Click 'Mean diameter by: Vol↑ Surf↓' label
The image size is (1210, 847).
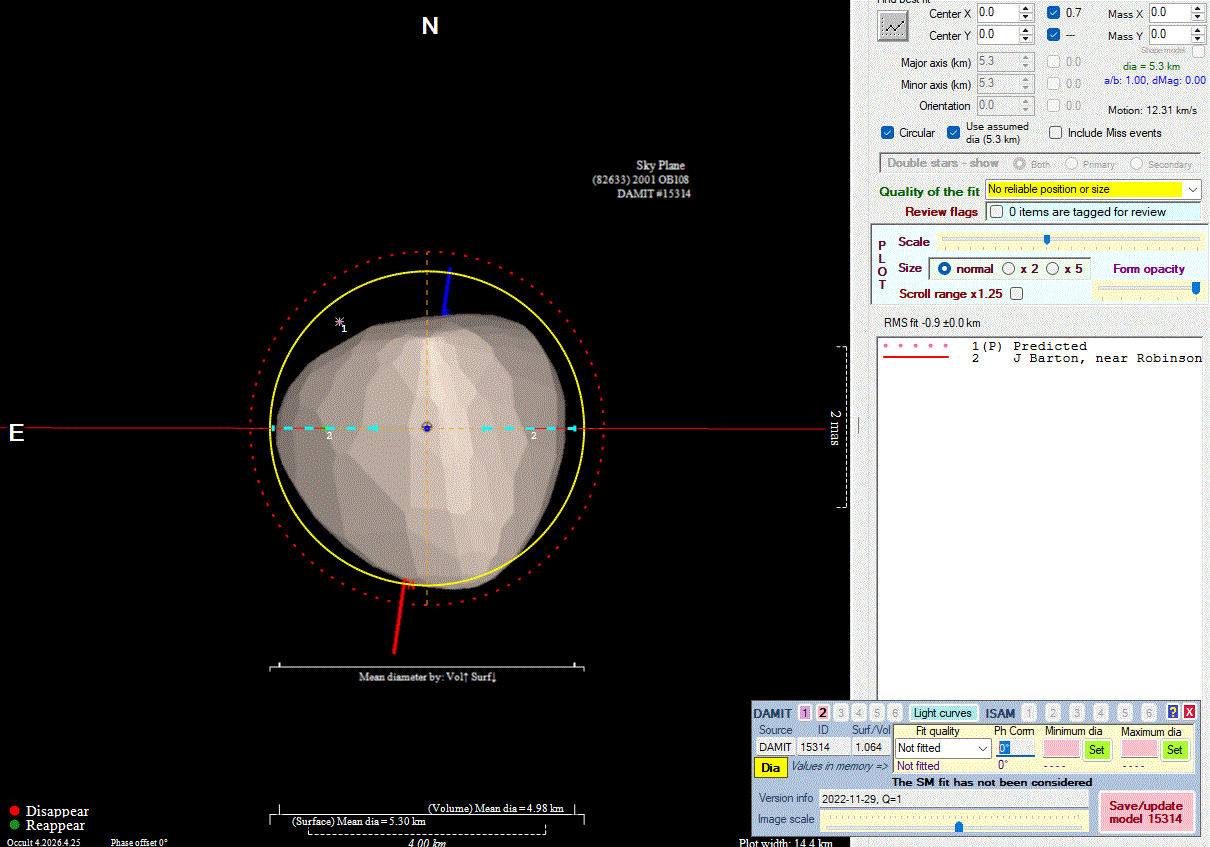point(428,677)
